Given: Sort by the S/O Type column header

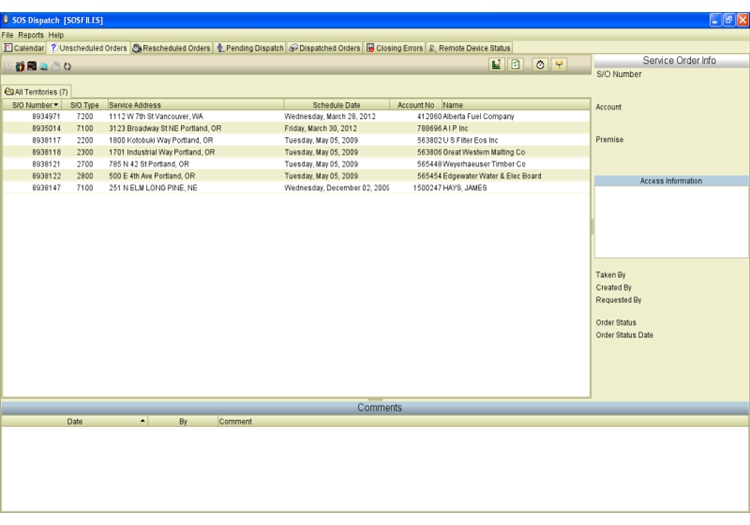Looking at the screenshot, I should (84, 105).
